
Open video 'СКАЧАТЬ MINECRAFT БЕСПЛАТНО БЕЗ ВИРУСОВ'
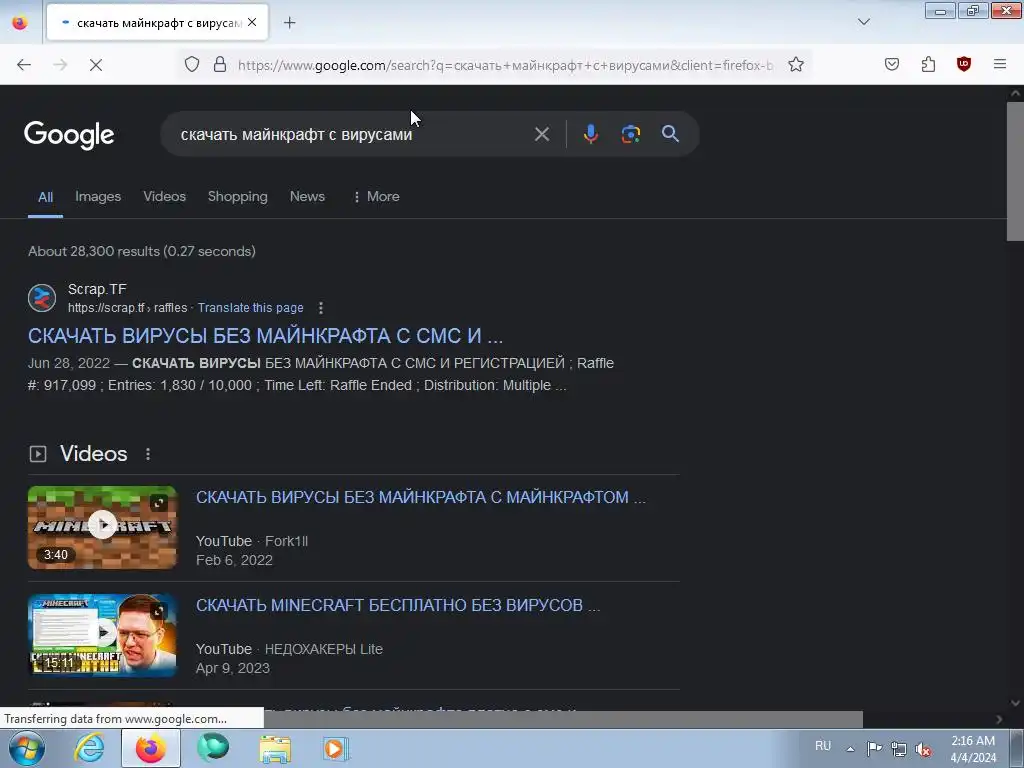pos(398,605)
